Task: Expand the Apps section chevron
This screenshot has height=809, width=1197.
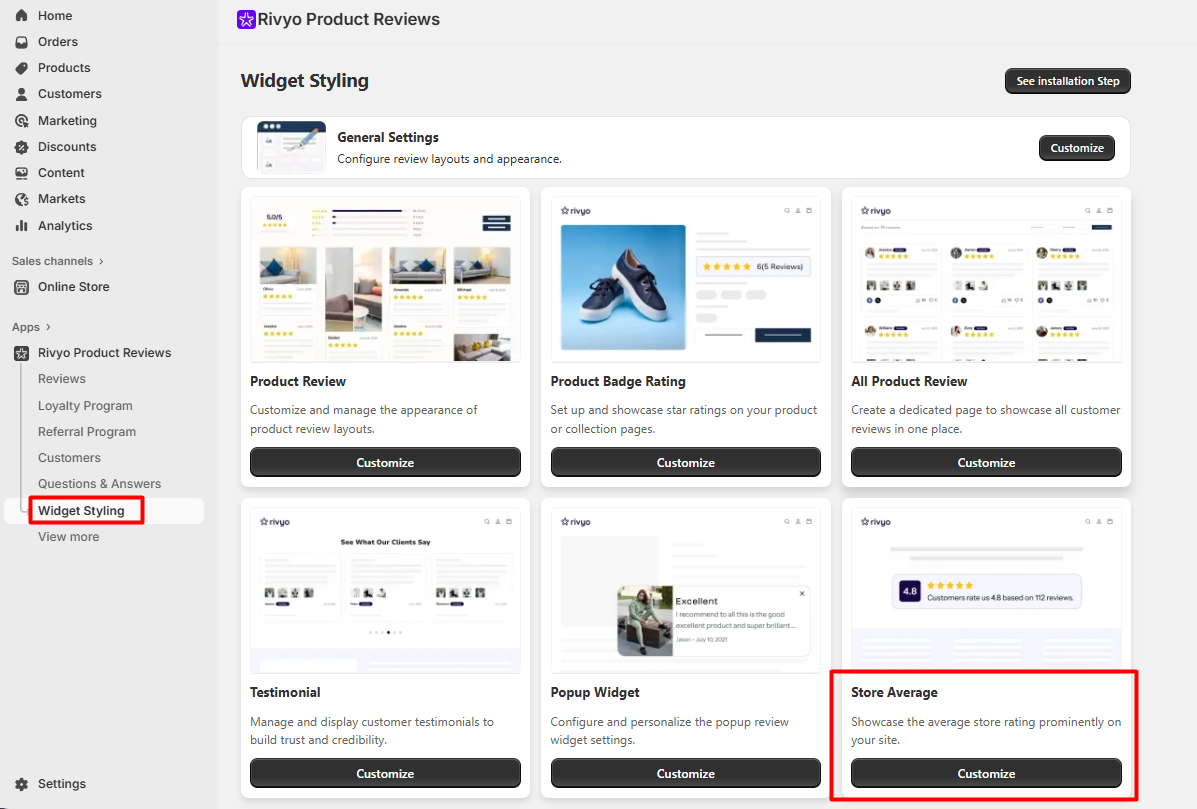Action: (x=48, y=327)
